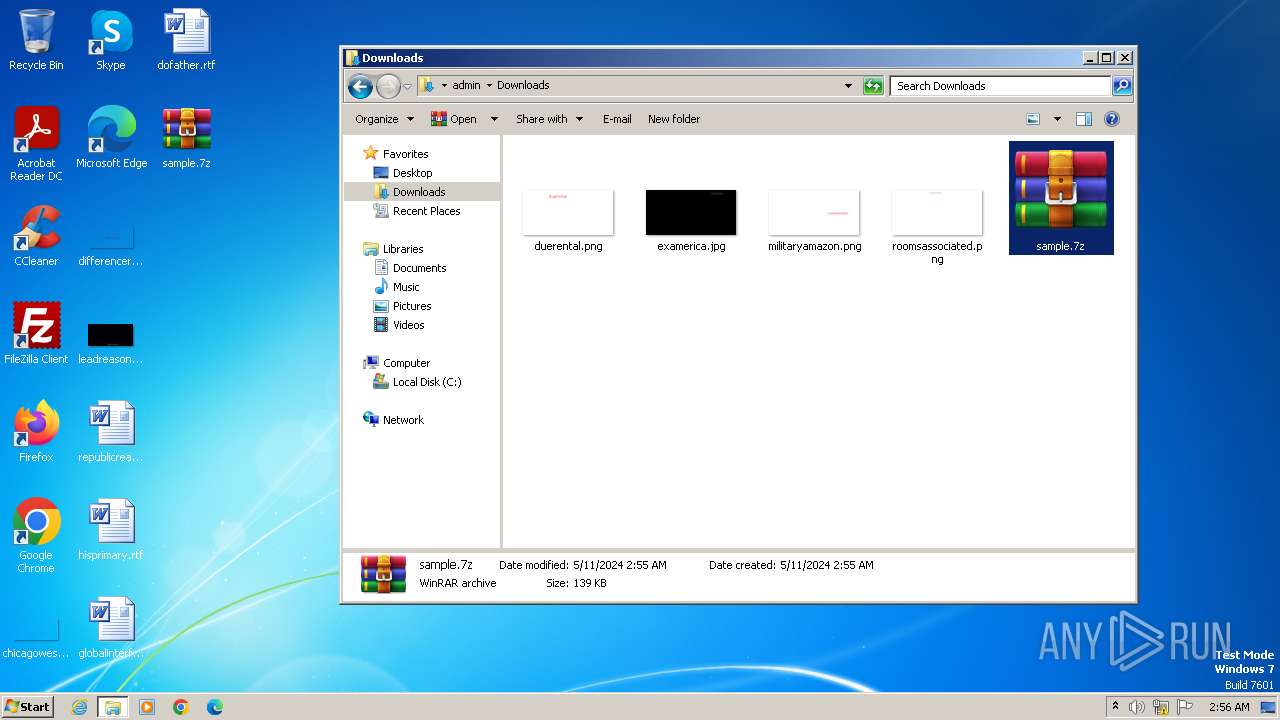Viewport: 1280px width, 720px height.
Task: Open Recent Places in navigation pane
Action: (x=417, y=211)
